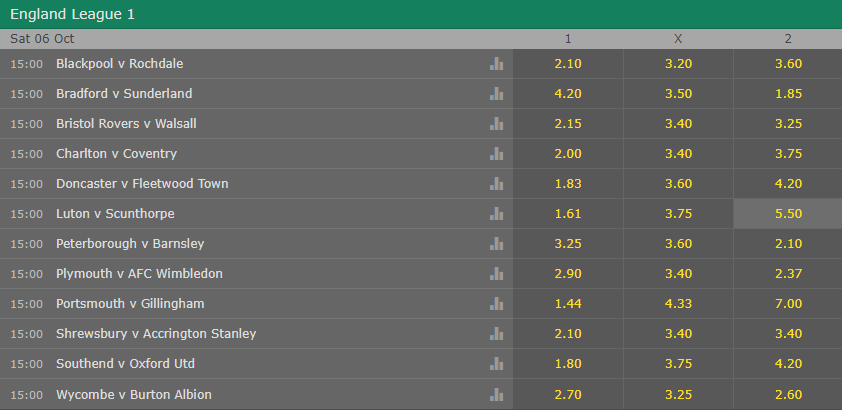Screen dimensions: 842x410
Task: Open stats icon for Blackpool v Rochdale
Action: point(496,64)
